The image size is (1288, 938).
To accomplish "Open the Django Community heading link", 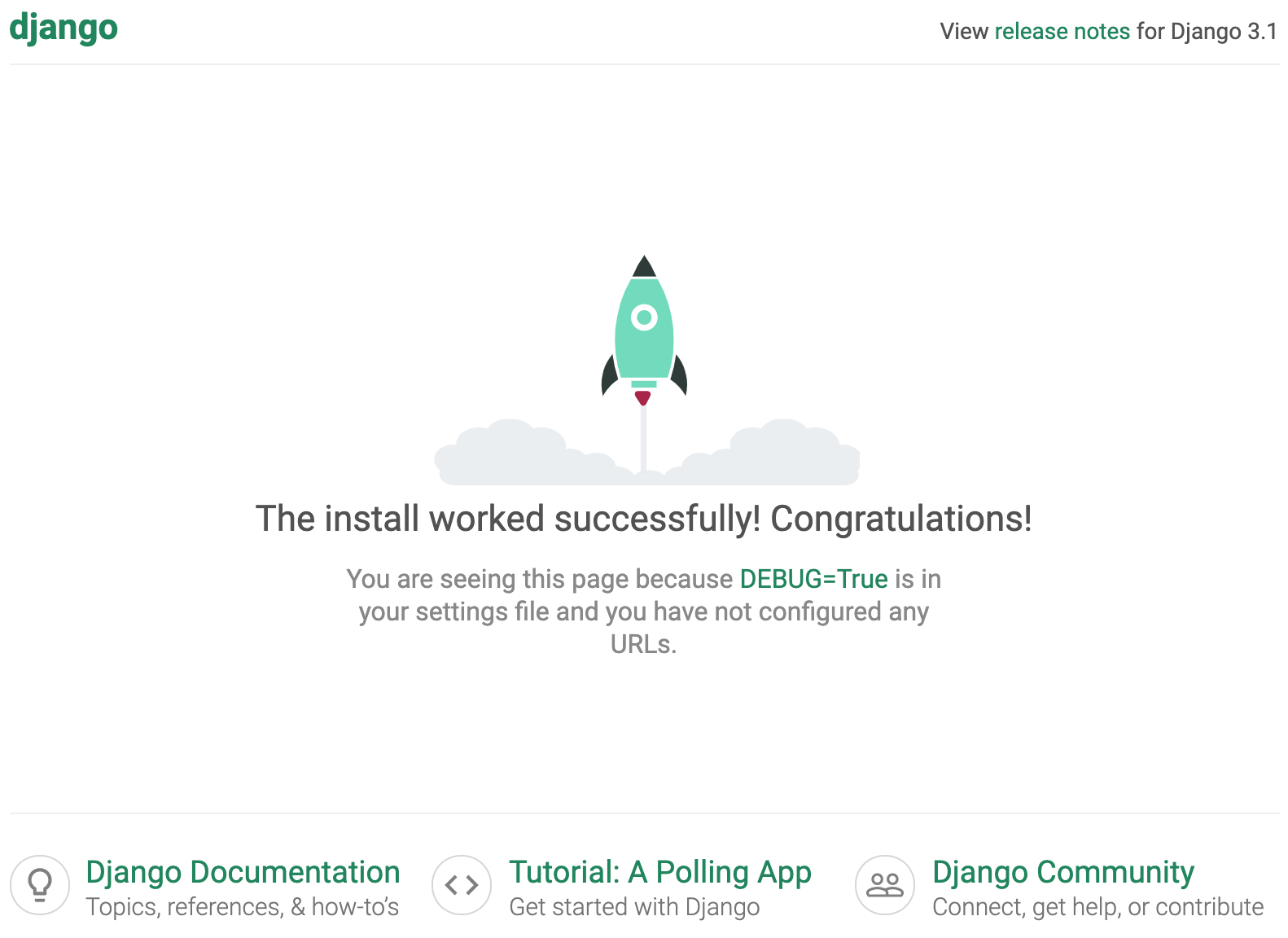I will pos(1063,872).
